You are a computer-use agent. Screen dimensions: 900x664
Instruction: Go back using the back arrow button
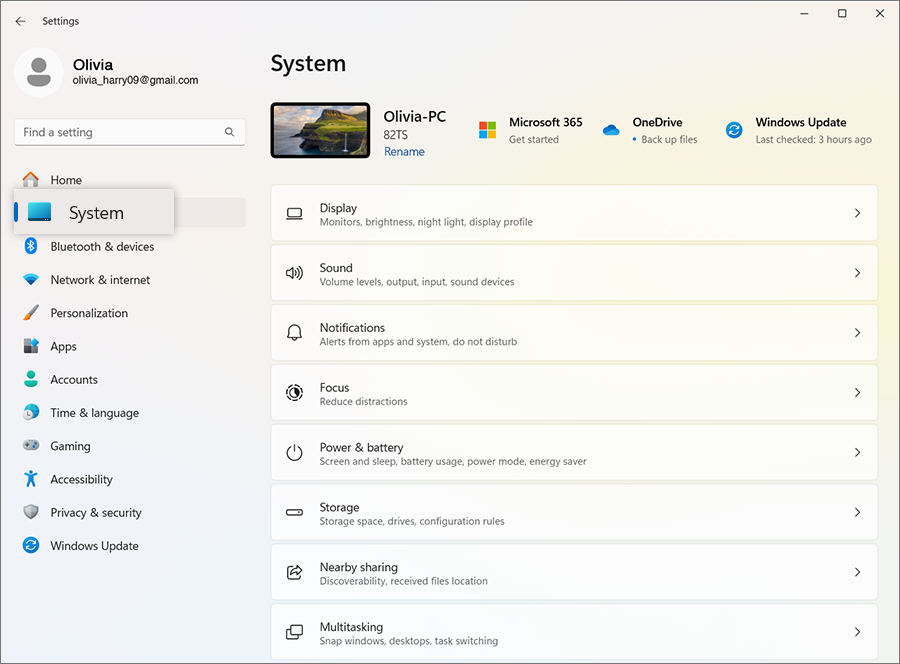click(20, 21)
